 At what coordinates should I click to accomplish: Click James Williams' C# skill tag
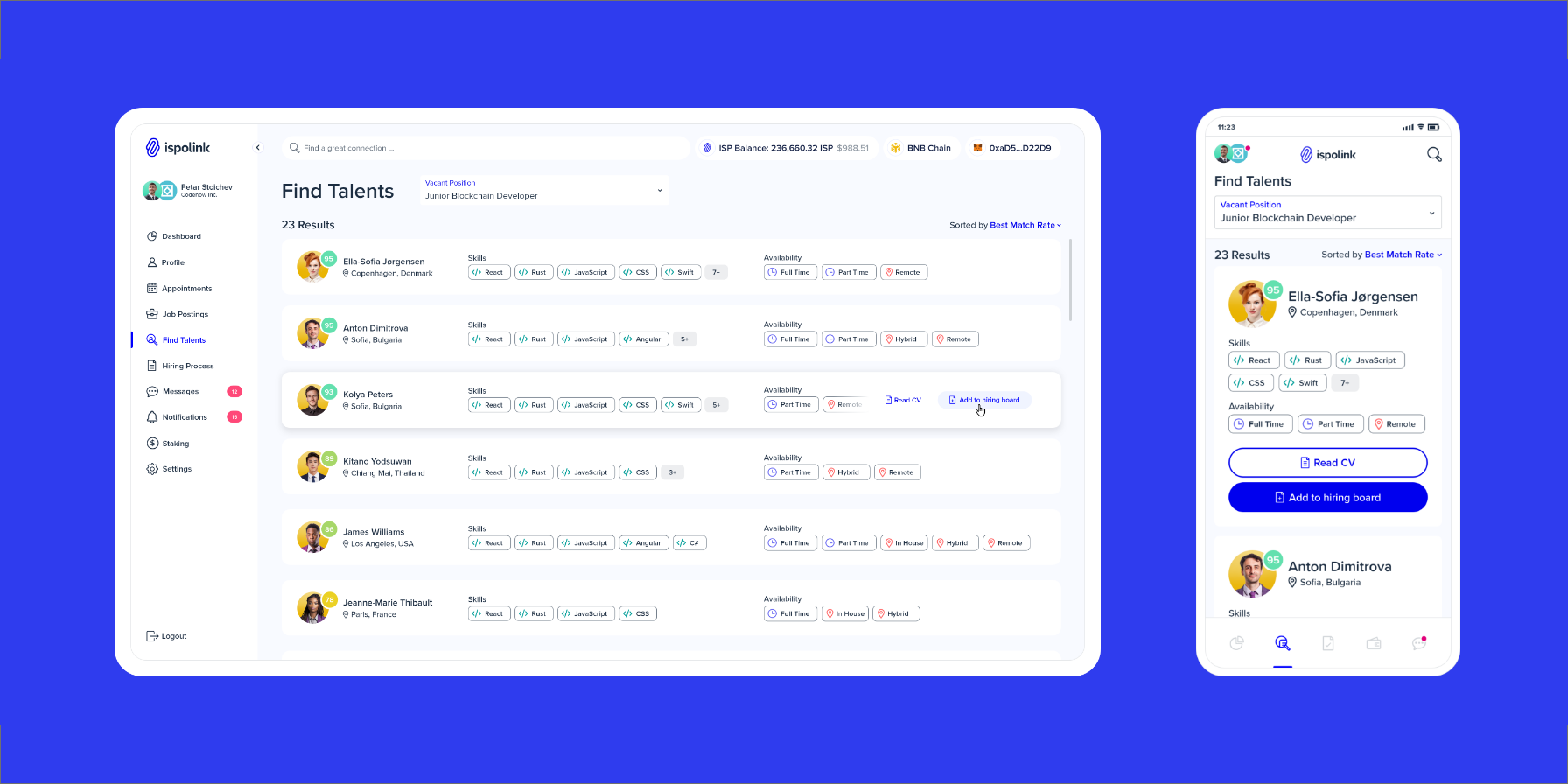pyautogui.click(x=689, y=543)
